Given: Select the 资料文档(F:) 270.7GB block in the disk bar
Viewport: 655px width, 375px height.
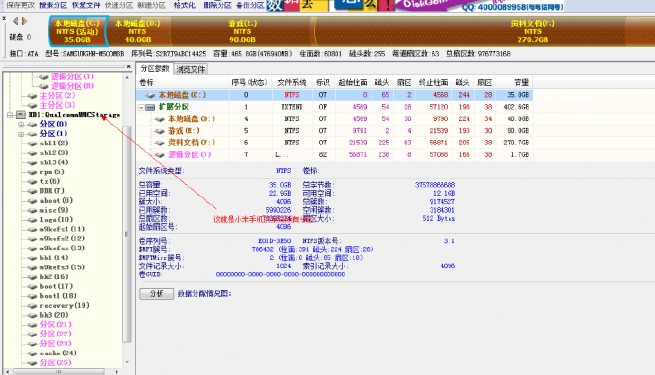Looking at the screenshot, I should pos(485,31).
